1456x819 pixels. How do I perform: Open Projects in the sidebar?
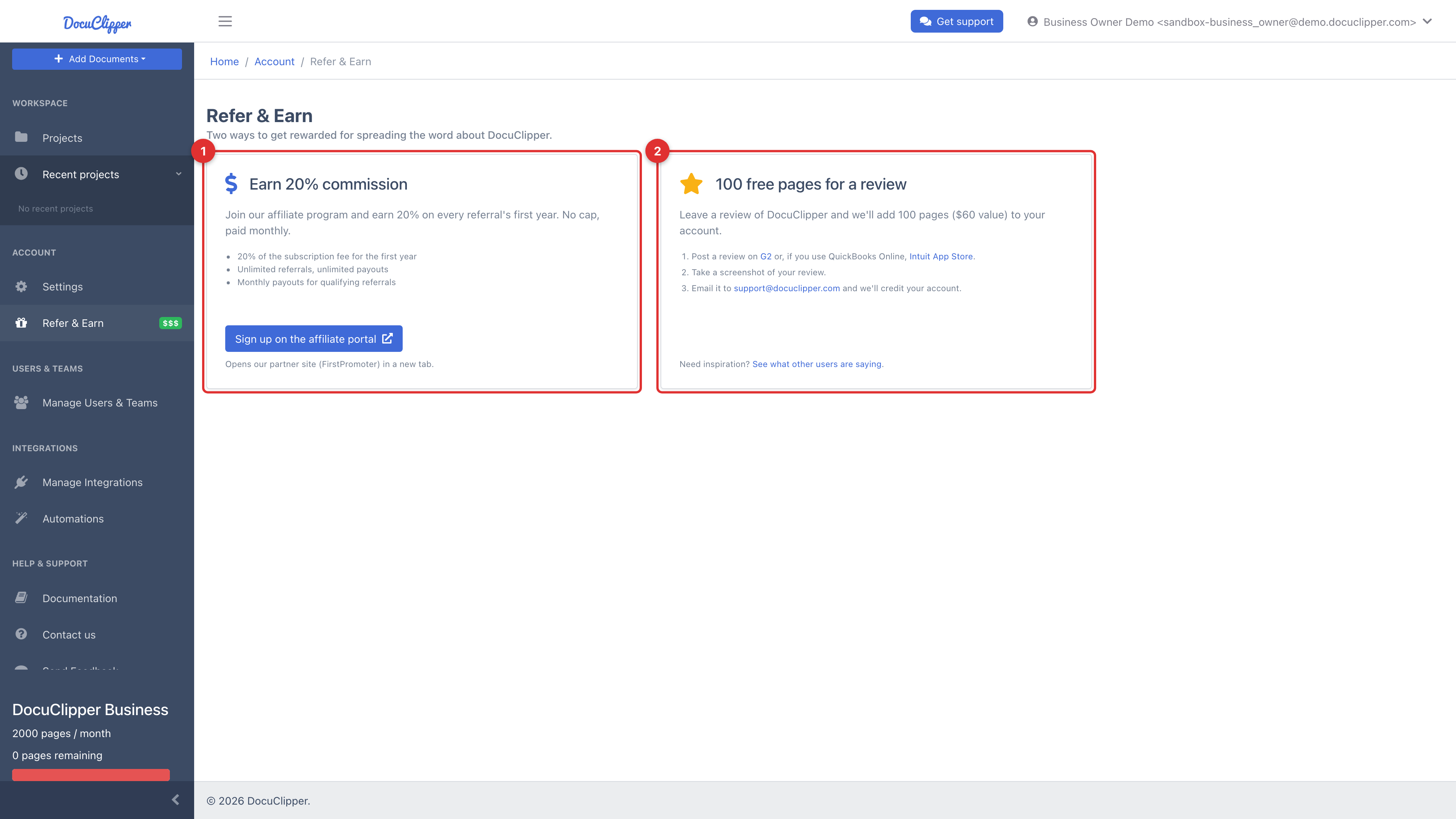pyautogui.click(x=97, y=138)
